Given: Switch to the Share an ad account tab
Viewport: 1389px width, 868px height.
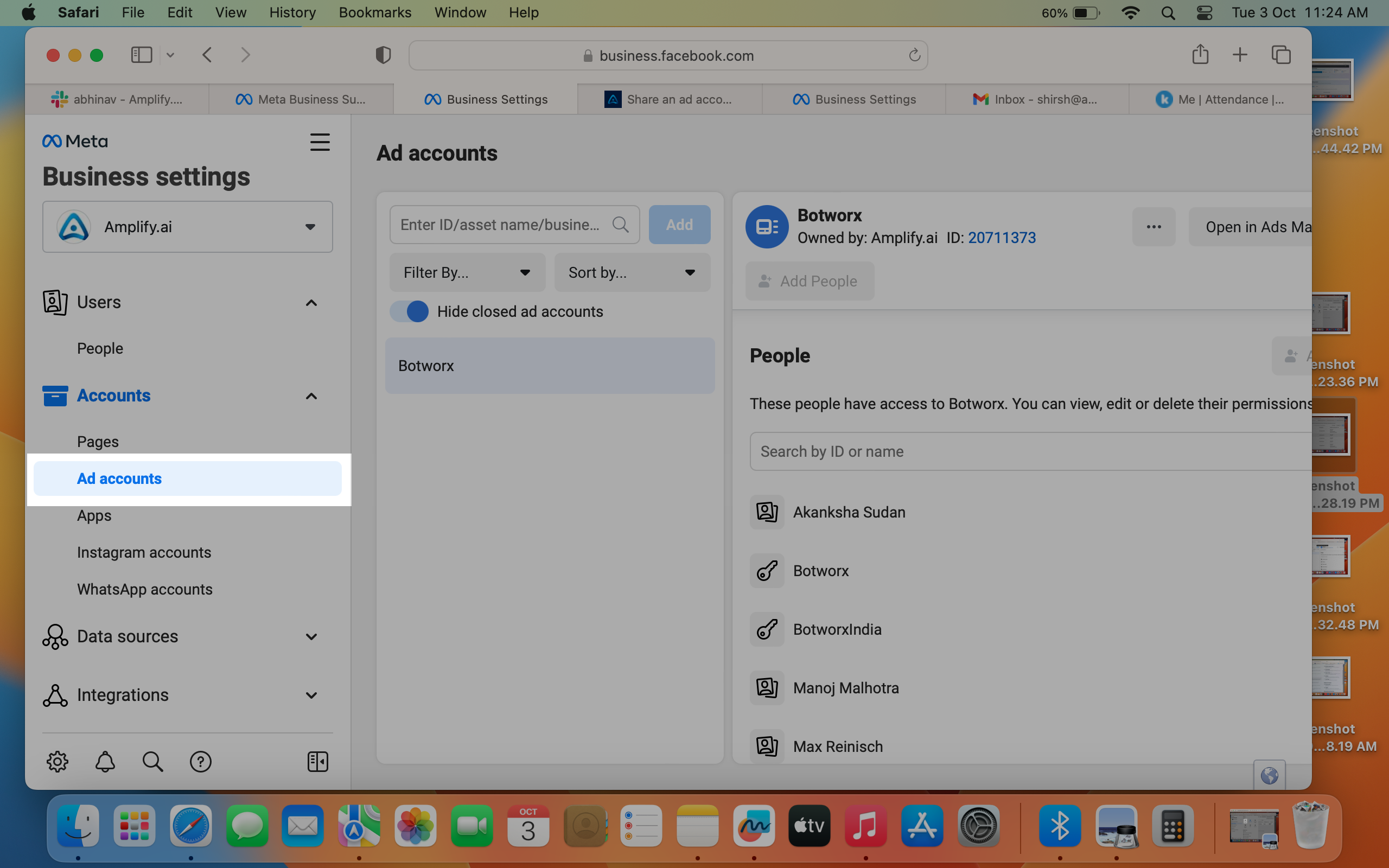Looking at the screenshot, I should click(x=669, y=99).
